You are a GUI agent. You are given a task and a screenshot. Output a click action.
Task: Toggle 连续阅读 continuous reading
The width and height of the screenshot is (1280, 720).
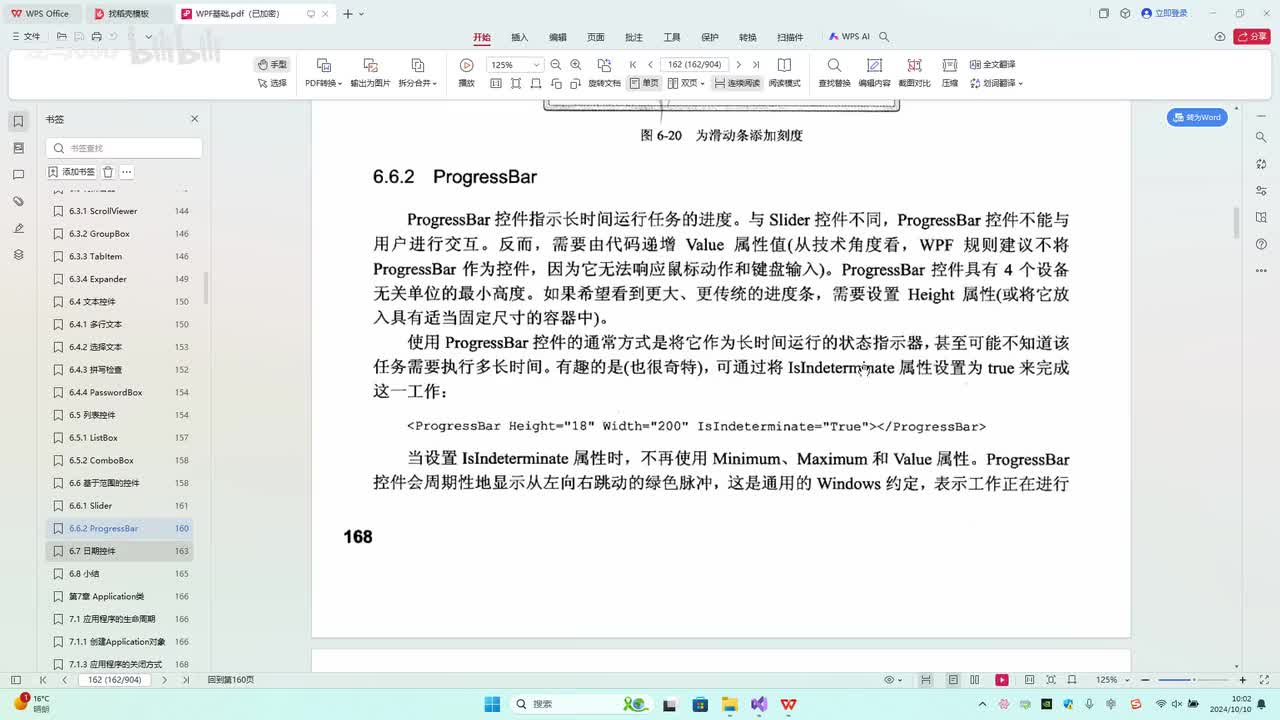point(736,83)
